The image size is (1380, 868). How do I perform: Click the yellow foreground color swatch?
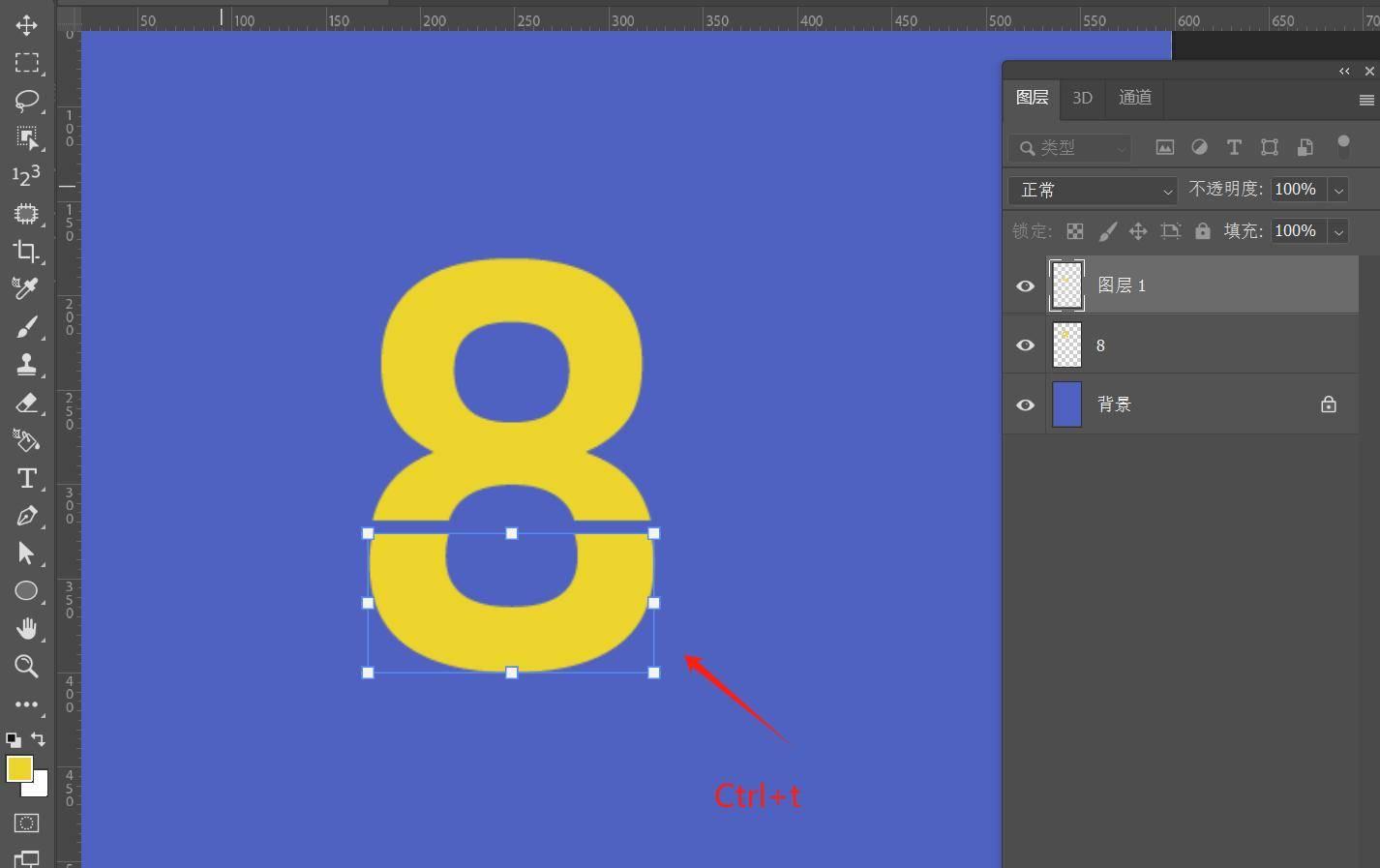[x=18, y=768]
